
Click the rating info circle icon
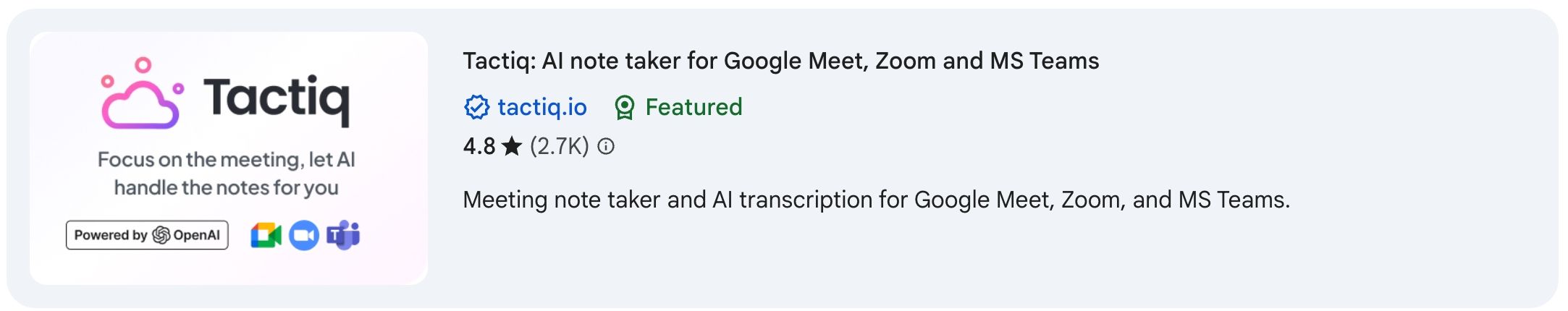click(x=606, y=147)
